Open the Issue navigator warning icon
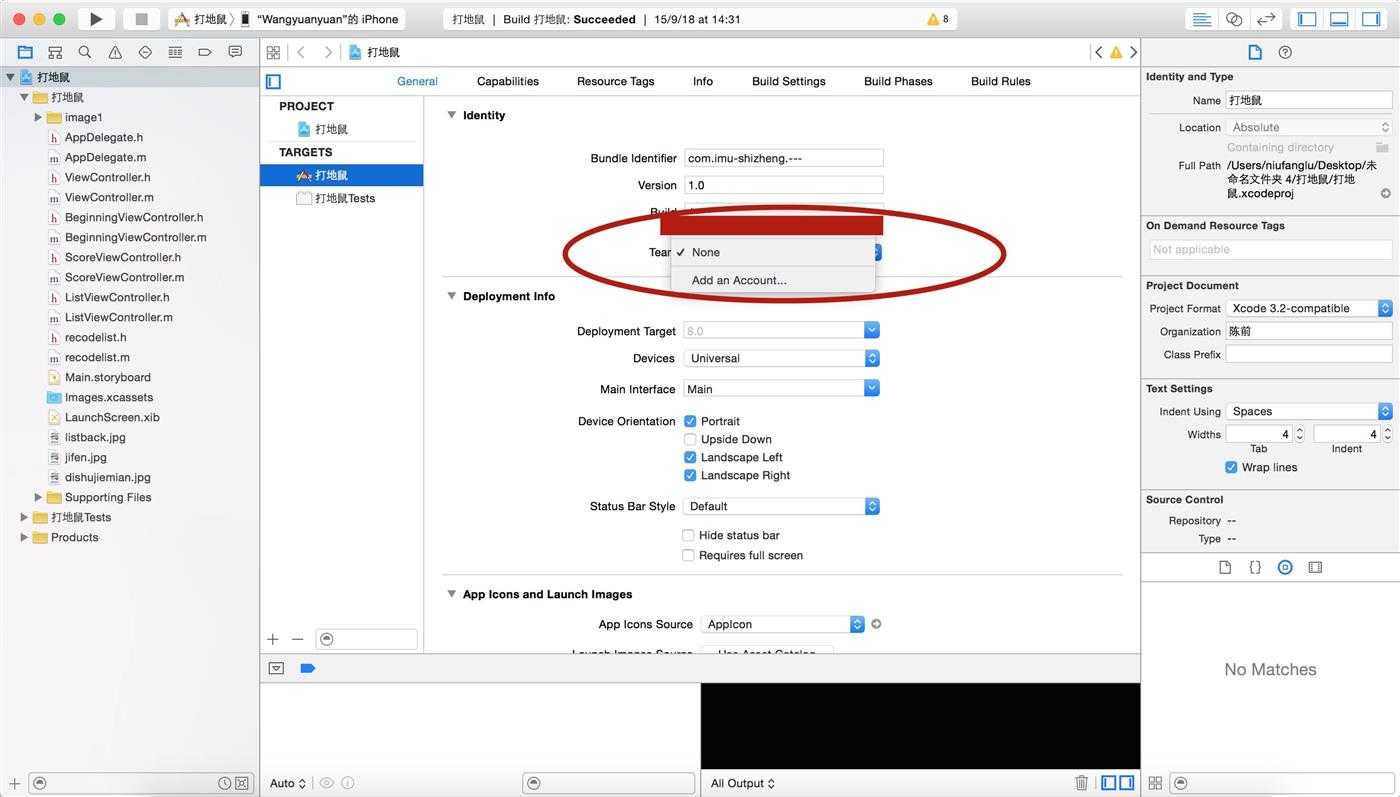The image size is (1400, 797). (115, 52)
